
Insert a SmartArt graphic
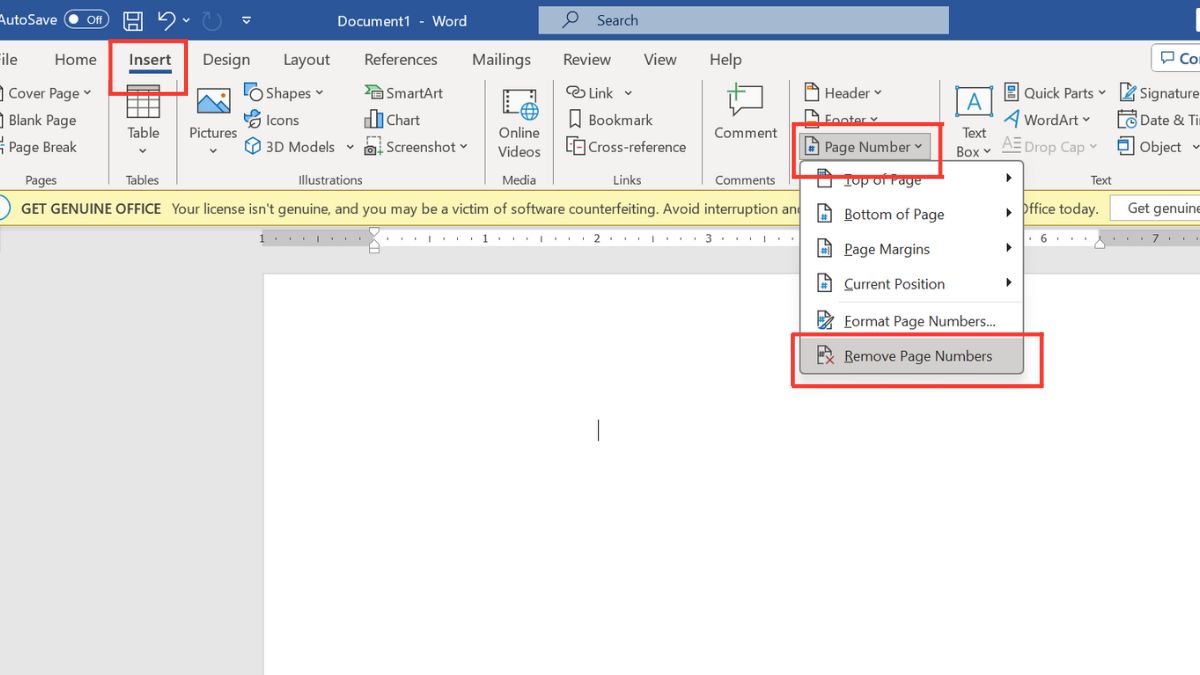[x=404, y=93]
